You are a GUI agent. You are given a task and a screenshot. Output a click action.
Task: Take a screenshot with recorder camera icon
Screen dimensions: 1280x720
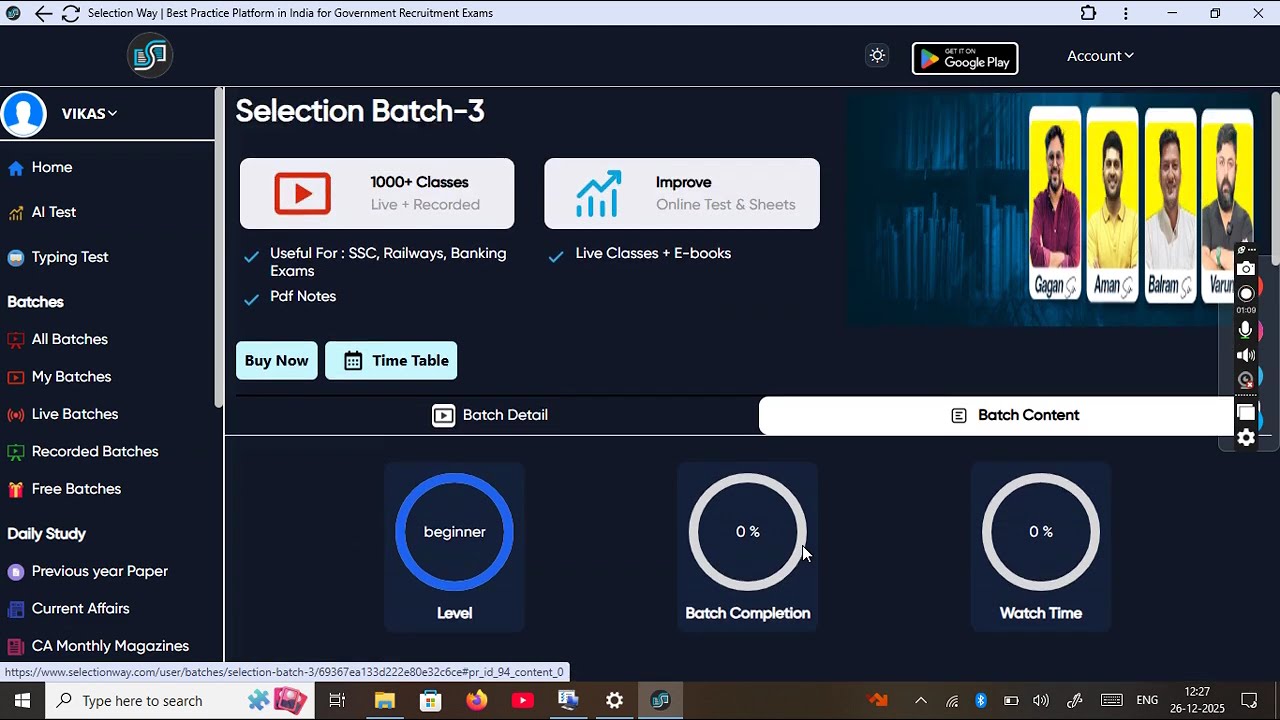[x=1246, y=269]
